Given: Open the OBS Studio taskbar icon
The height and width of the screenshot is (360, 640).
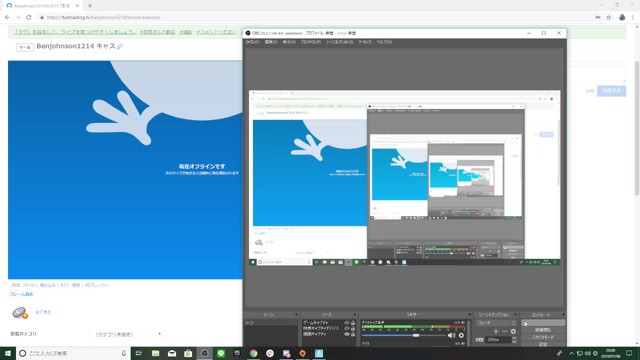Looking at the screenshot, I should click(x=204, y=353).
